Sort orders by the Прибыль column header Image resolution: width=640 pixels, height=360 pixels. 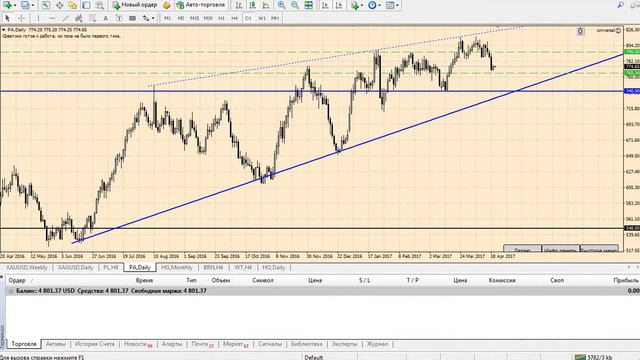click(626, 280)
